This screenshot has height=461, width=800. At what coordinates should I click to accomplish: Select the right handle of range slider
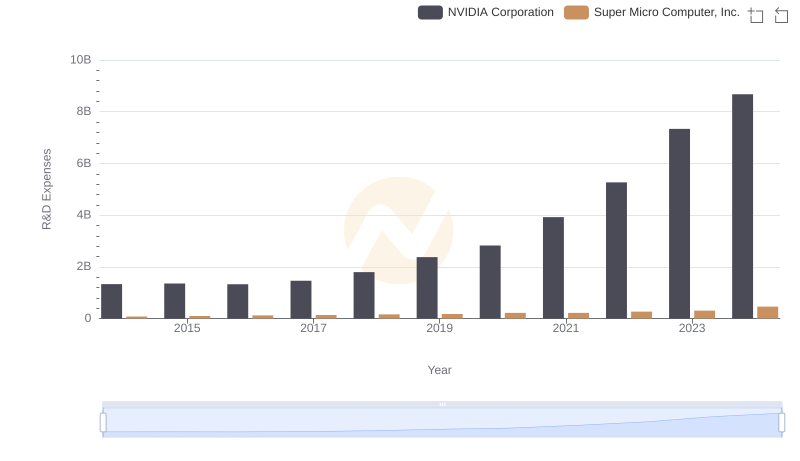click(782, 423)
